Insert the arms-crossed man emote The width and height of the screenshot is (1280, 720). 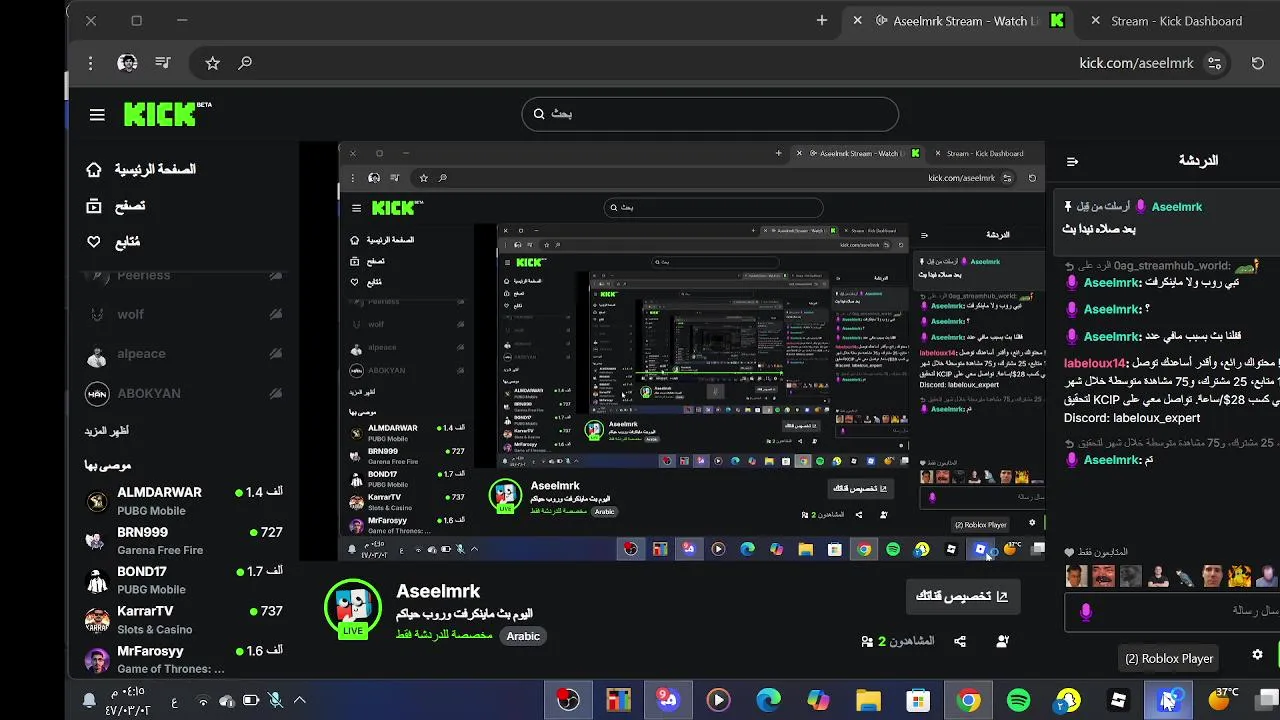point(1157,576)
